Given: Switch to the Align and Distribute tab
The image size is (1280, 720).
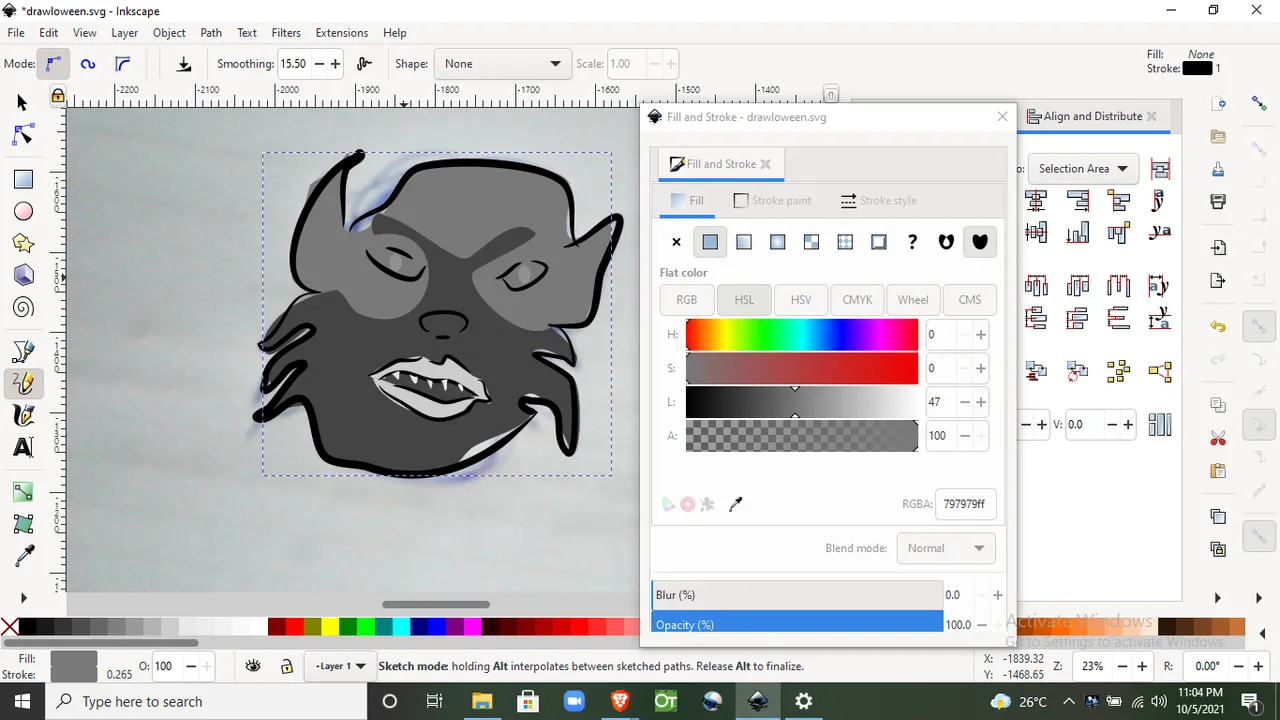Looking at the screenshot, I should point(1092,116).
